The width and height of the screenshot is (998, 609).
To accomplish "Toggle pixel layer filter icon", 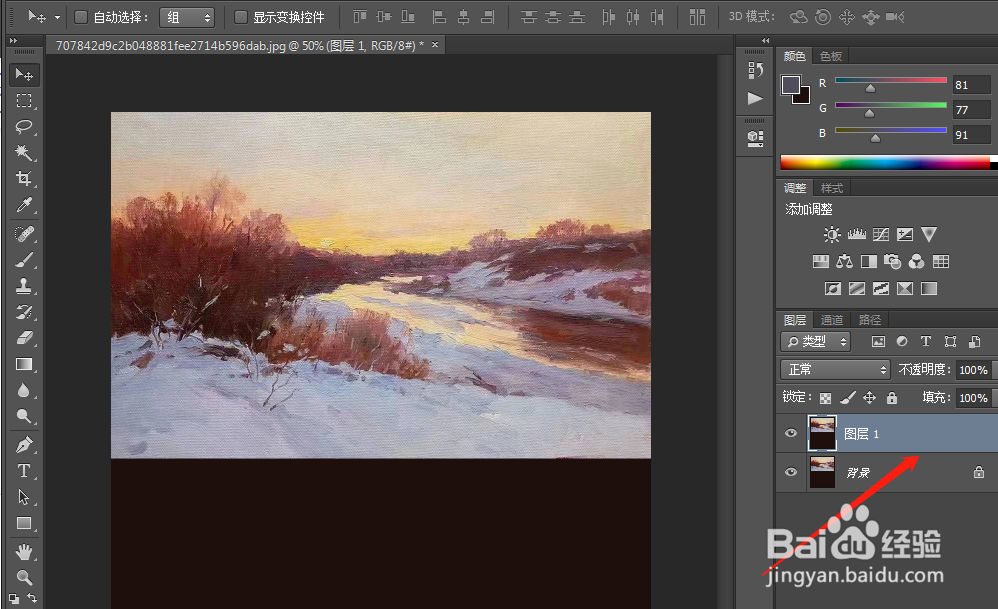I will [878, 342].
